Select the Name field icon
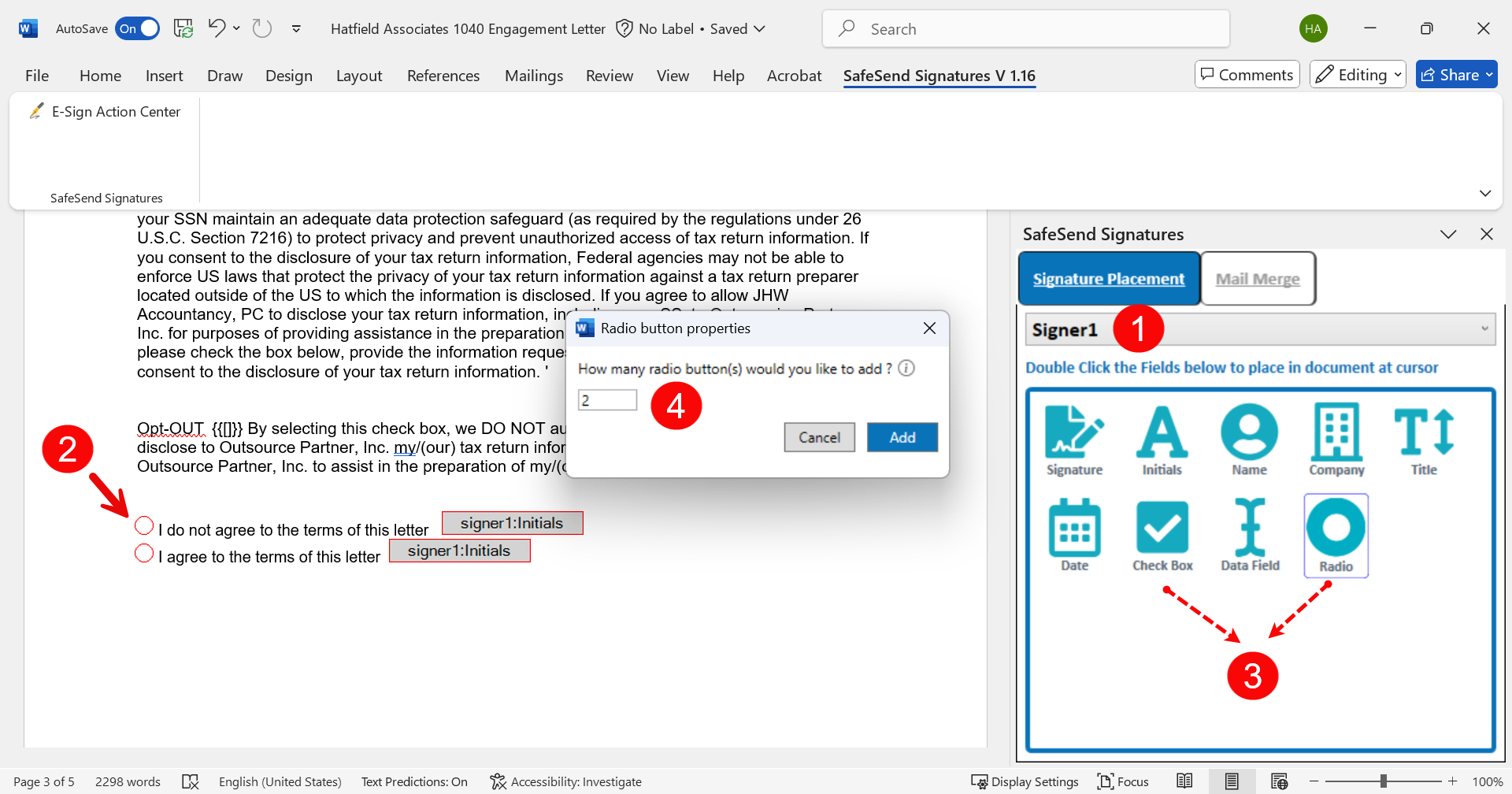1512x794 pixels. click(1249, 440)
